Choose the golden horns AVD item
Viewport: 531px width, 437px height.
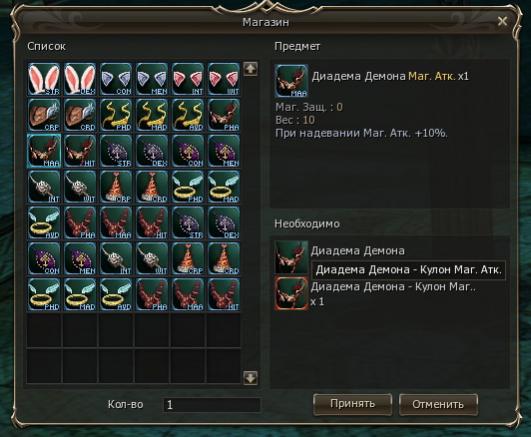pyautogui.click(x=188, y=115)
